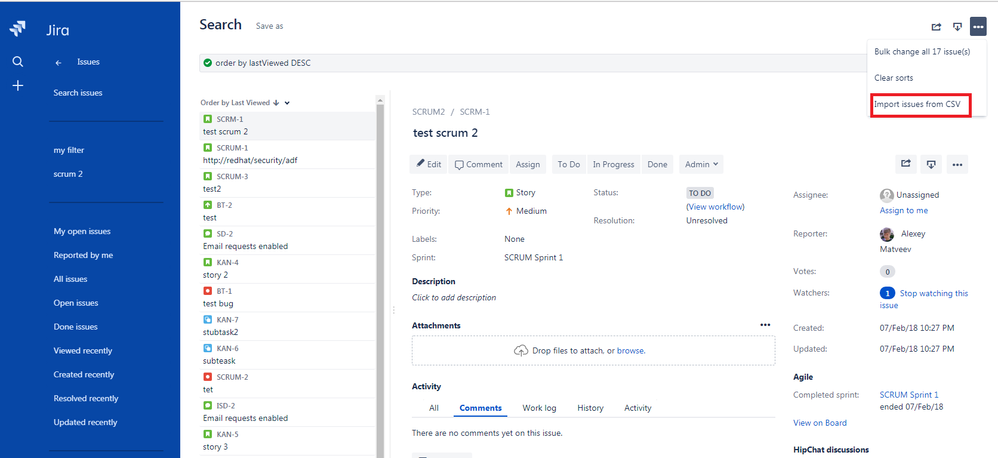The width and height of the screenshot is (998, 458).
Task: Select the Done issues filter
Action: (x=76, y=327)
